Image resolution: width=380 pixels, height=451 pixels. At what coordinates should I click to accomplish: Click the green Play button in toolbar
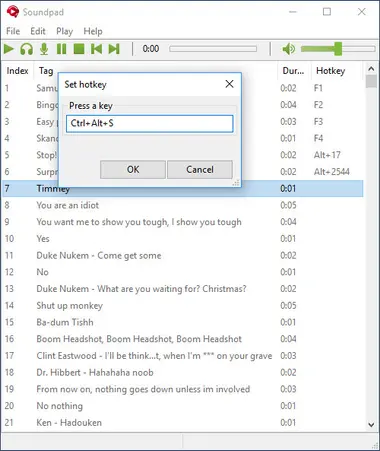point(9,49)
